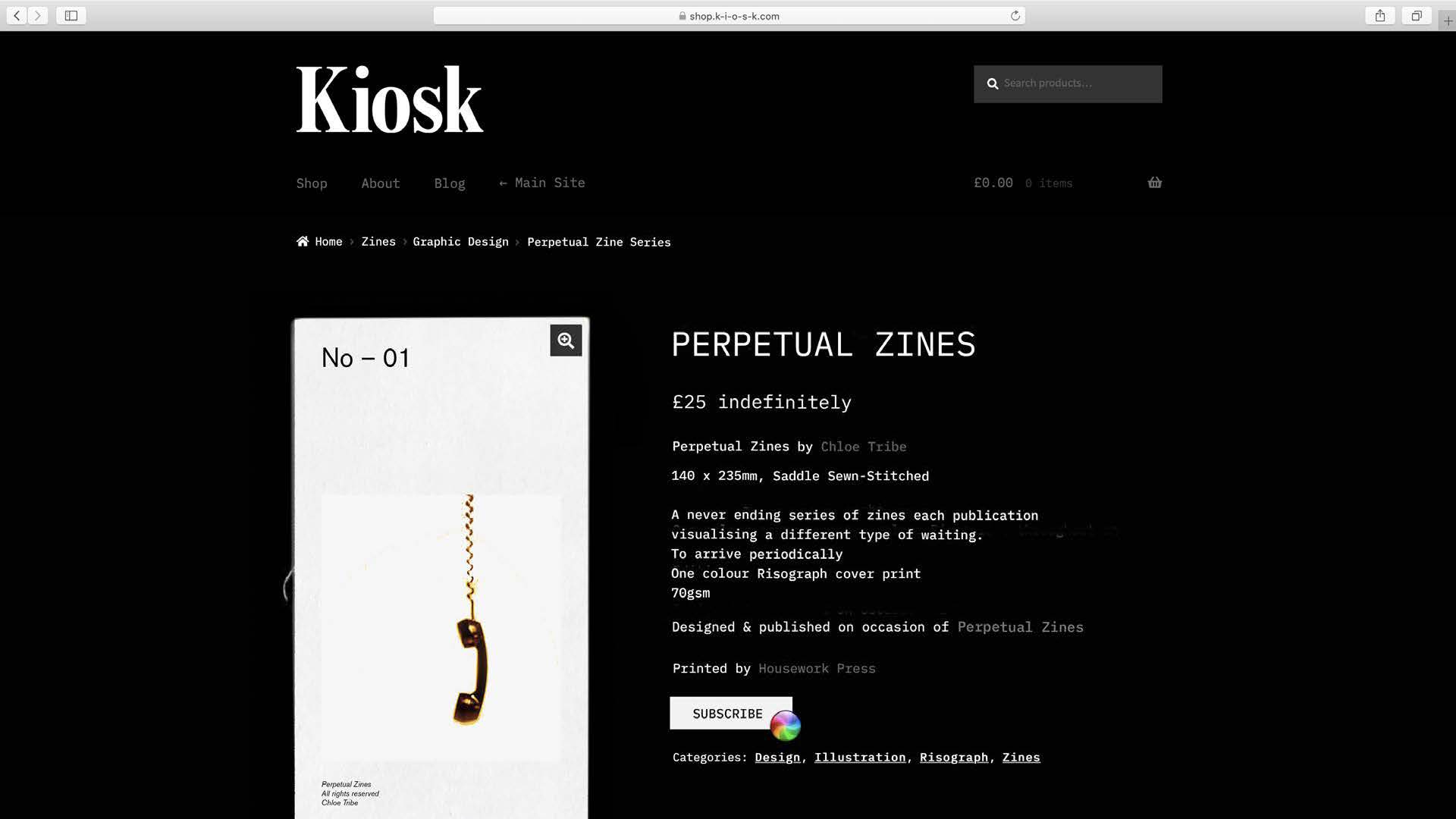The width and height of the screenshot is (1456, 819).
Task: Open a new tab with plus icon
Action: point(1448,20)
